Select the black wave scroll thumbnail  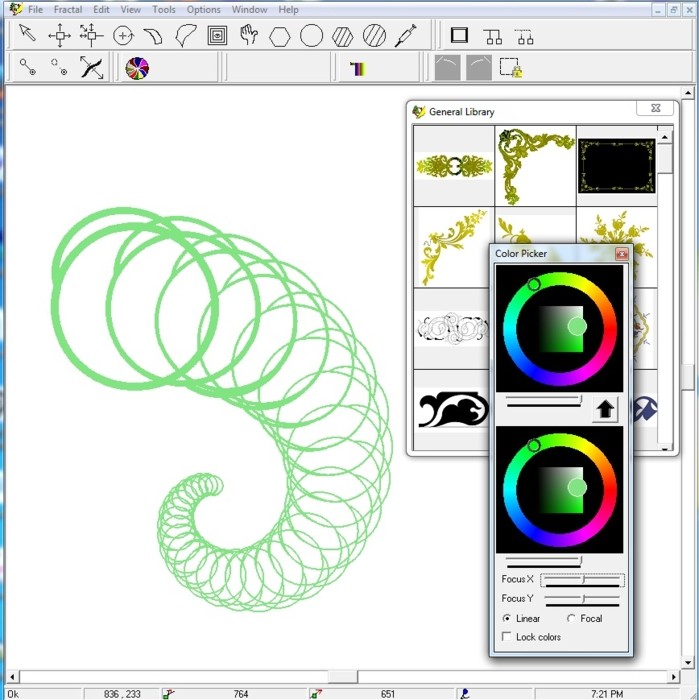click(452, 409)
